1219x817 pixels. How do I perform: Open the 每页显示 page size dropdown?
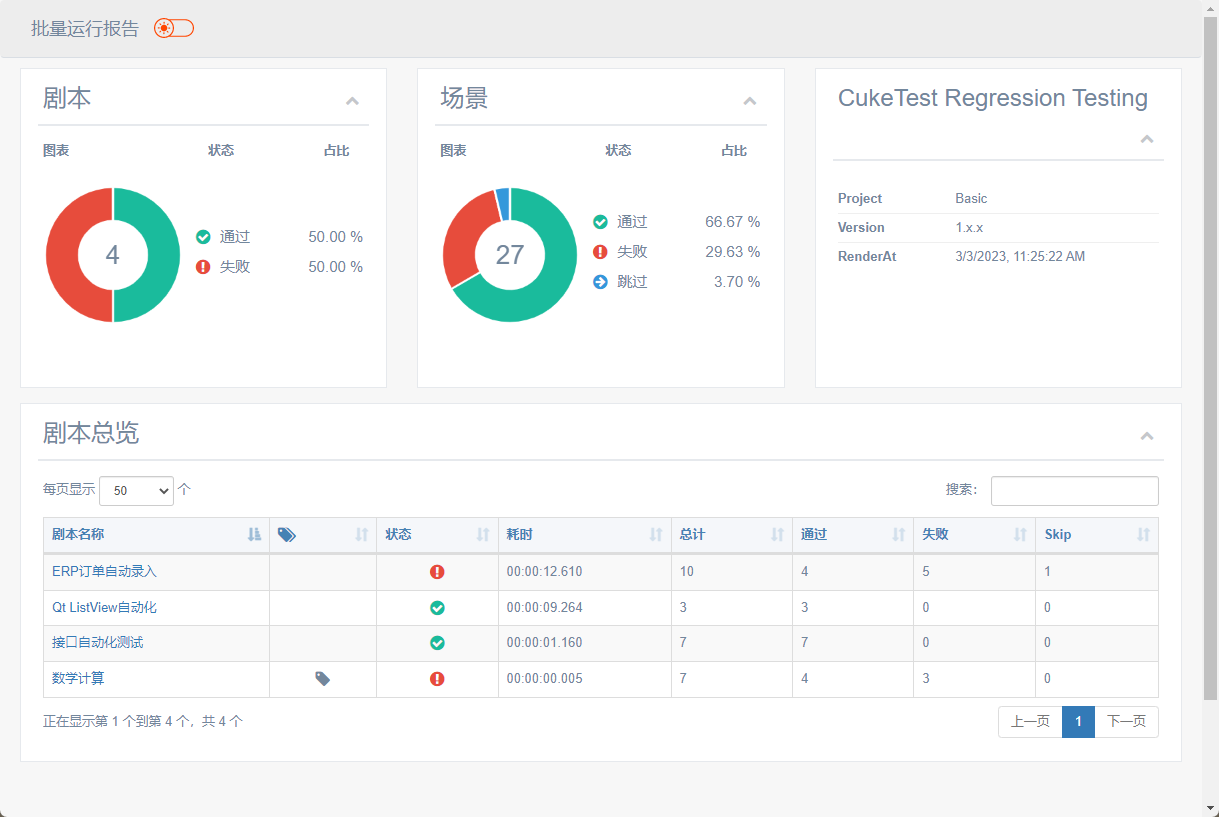tap(136, 491)
